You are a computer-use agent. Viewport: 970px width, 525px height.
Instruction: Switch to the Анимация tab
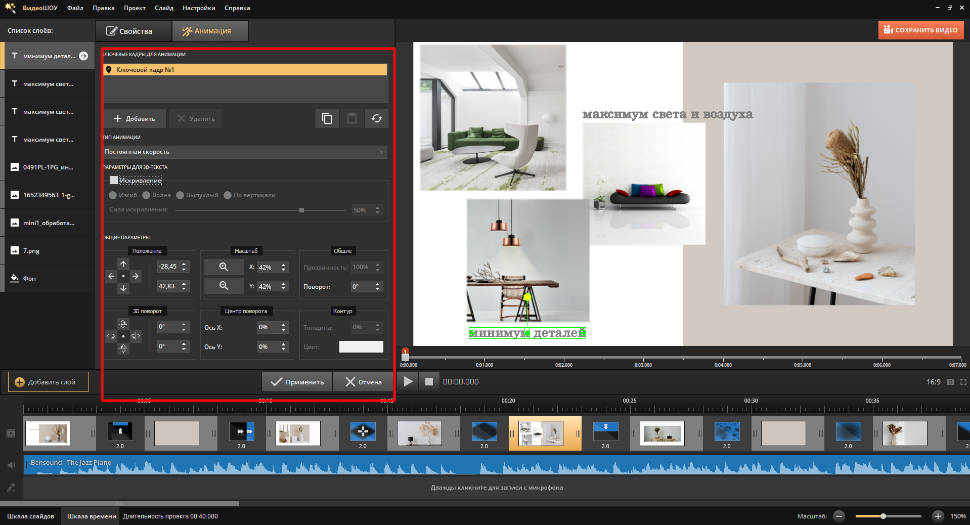point(210,31)
